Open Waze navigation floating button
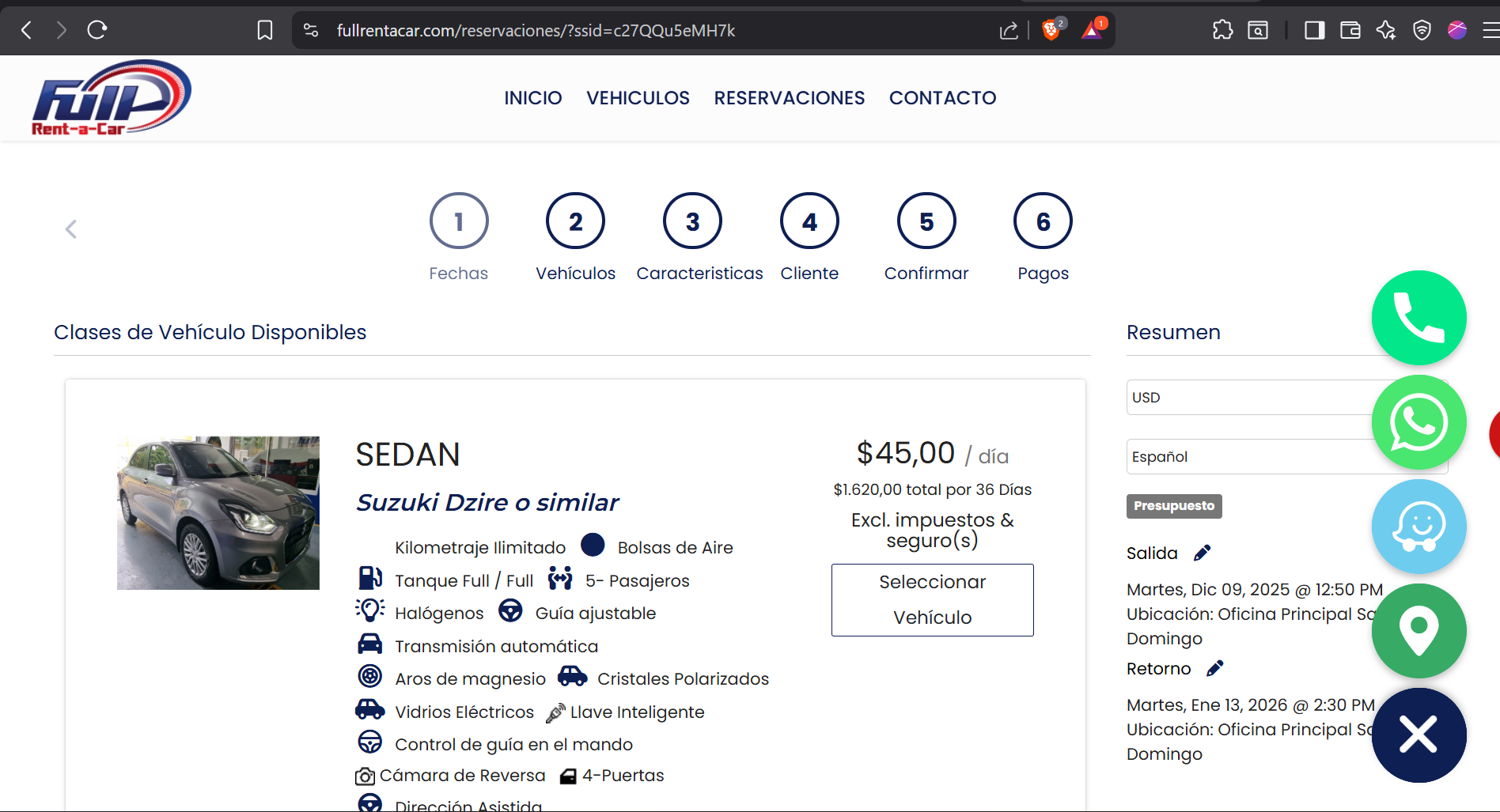The width and height of the screenshot is (1500, 812). pos(1419,527)
